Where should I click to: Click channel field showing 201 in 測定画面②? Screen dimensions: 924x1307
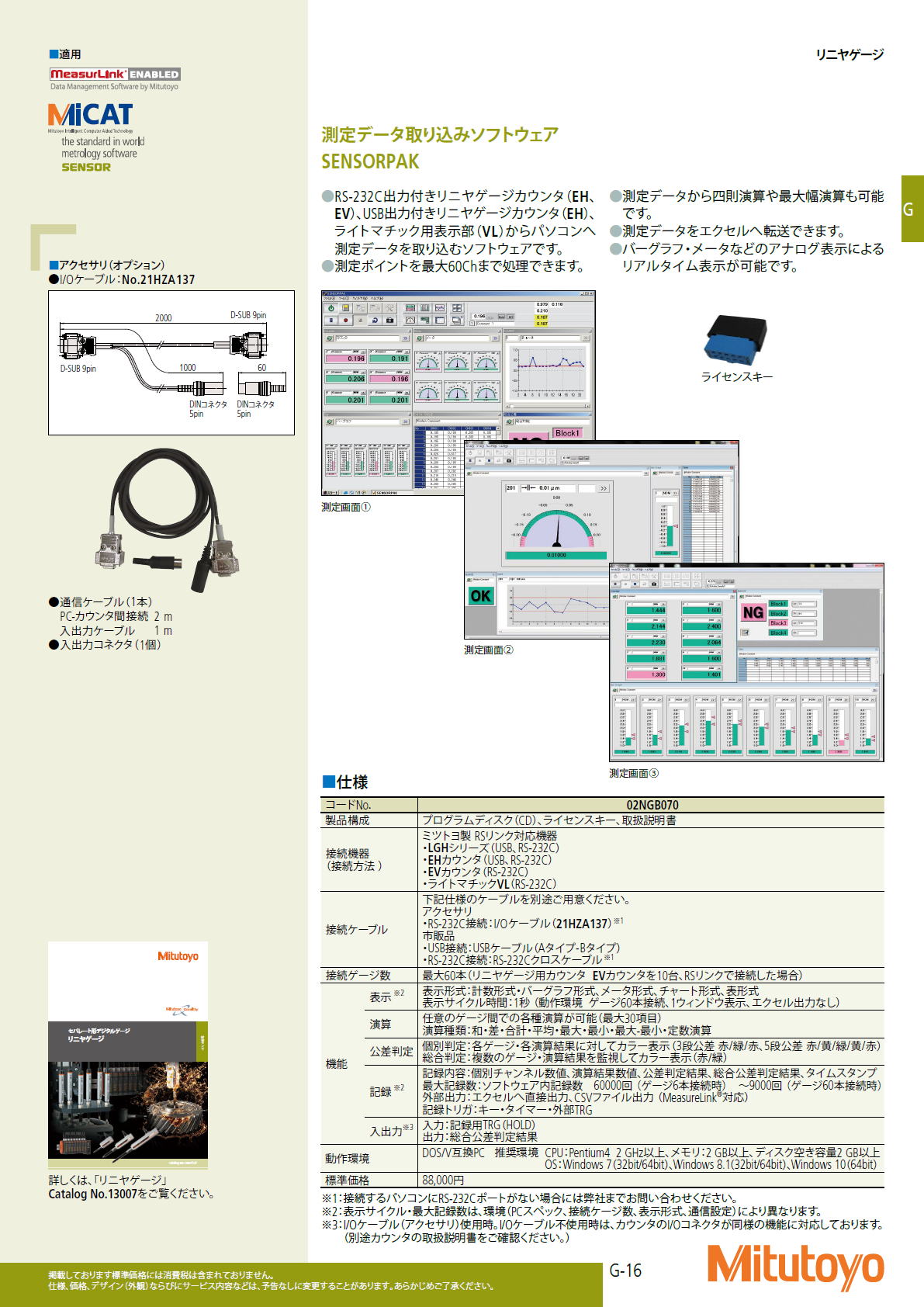[512, 488]
